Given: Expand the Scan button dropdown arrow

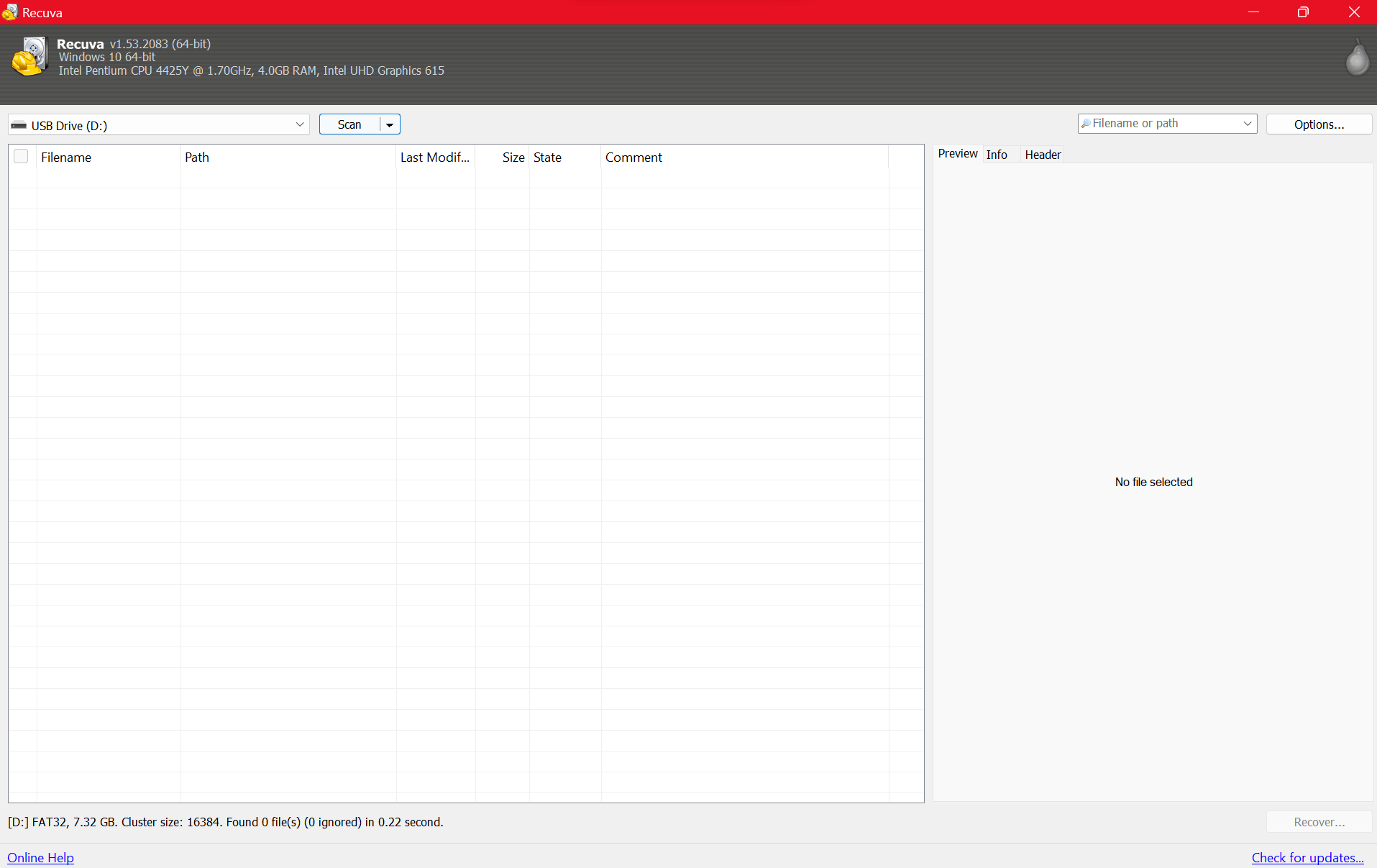Looking at the screenshot, I should 390,124.
